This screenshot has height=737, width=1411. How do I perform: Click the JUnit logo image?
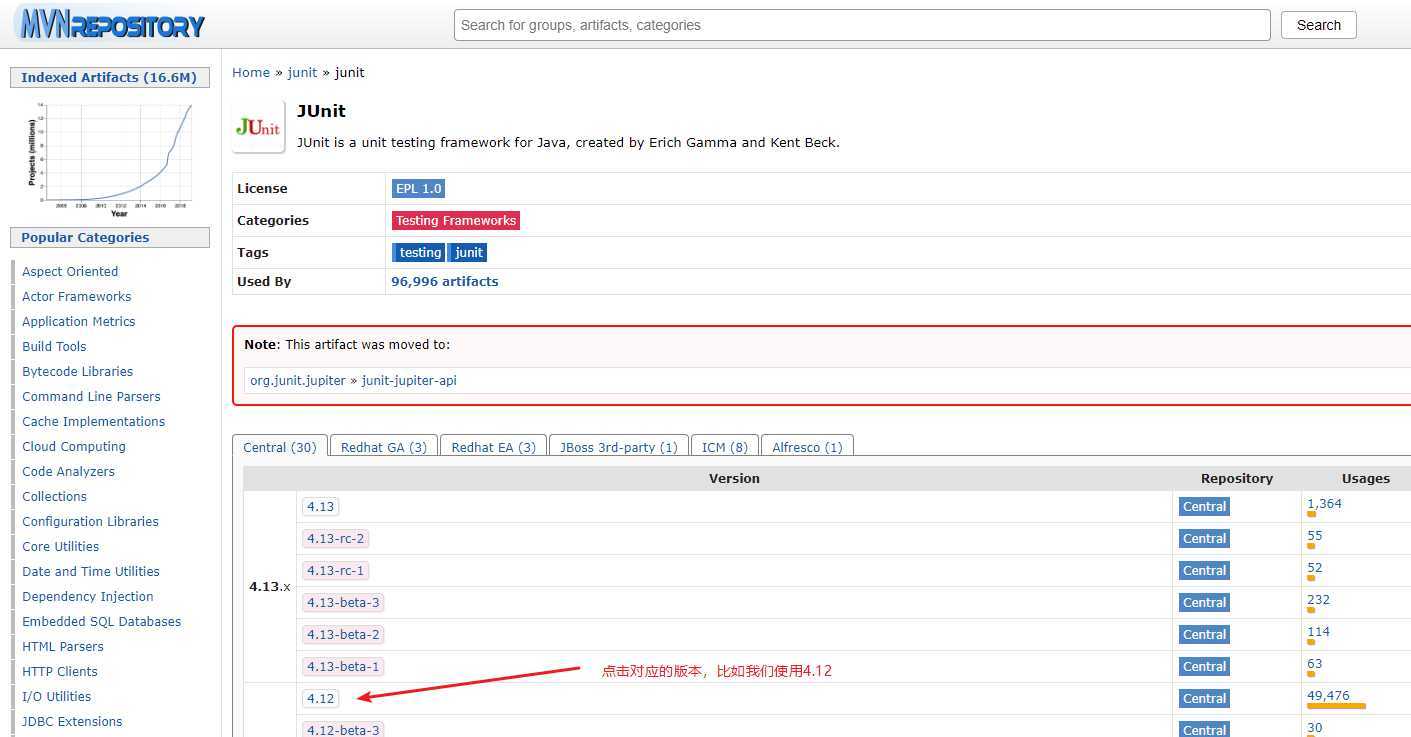[258, 127]
